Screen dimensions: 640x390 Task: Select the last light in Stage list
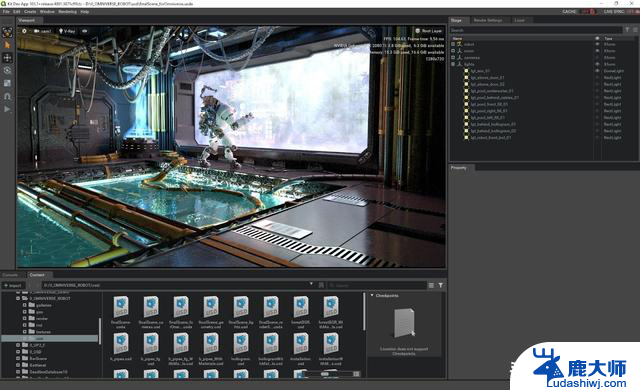pyautogui.click(x=491, y=138)
